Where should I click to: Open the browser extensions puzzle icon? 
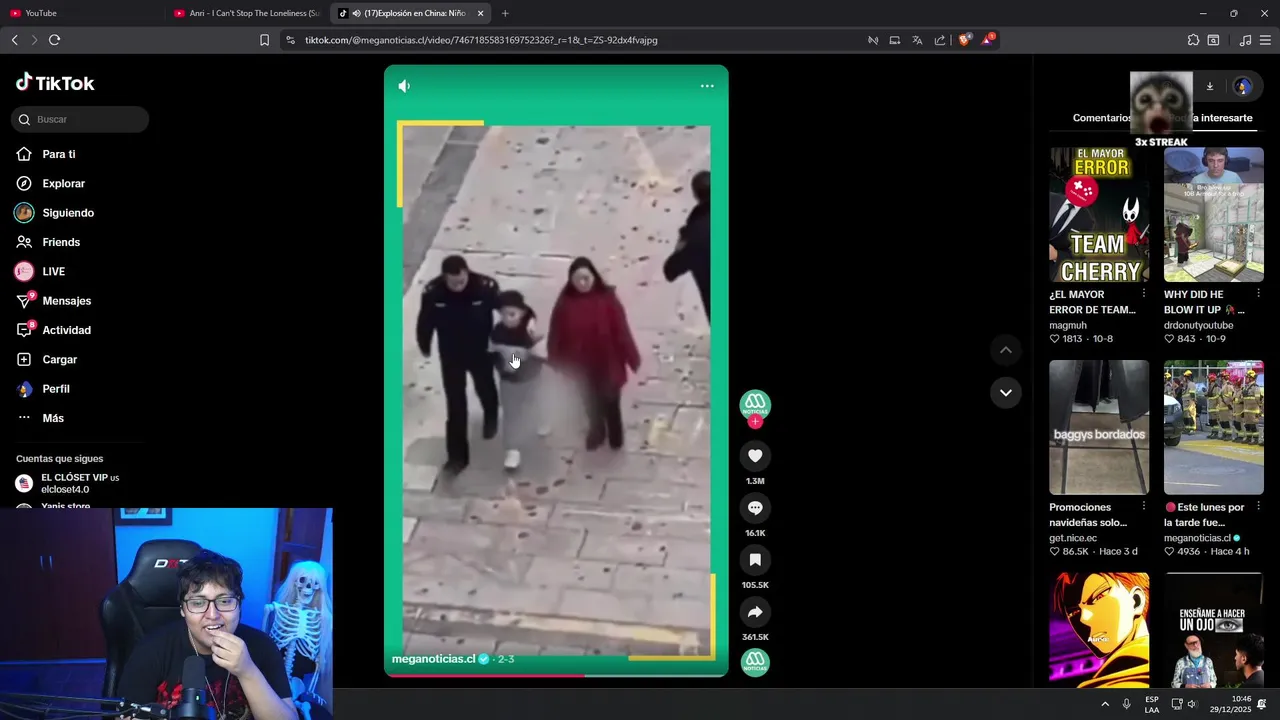1193,40
